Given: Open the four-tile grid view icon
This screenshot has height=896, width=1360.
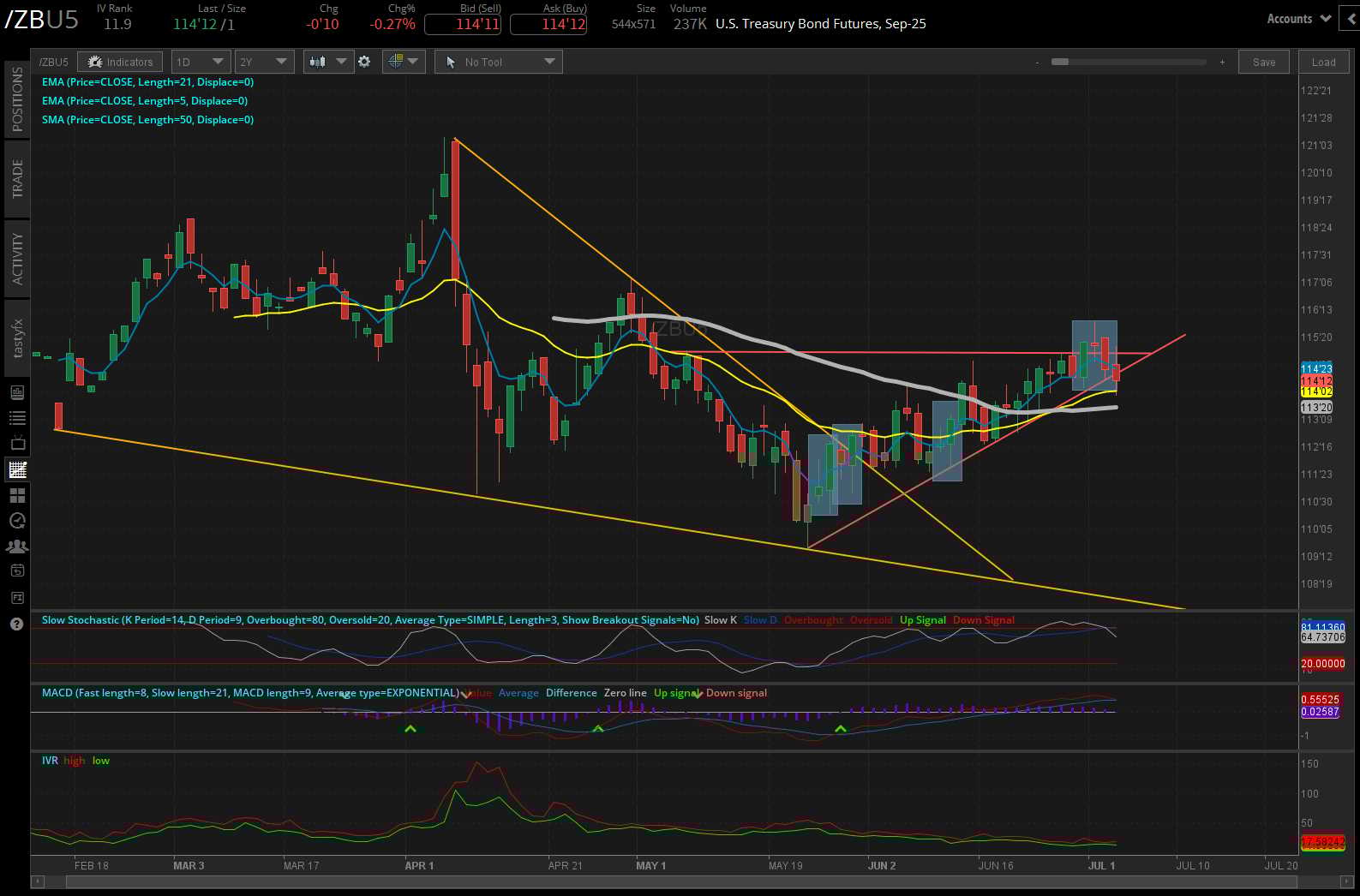Looking at the screenshot, I should tap(17, 495).
